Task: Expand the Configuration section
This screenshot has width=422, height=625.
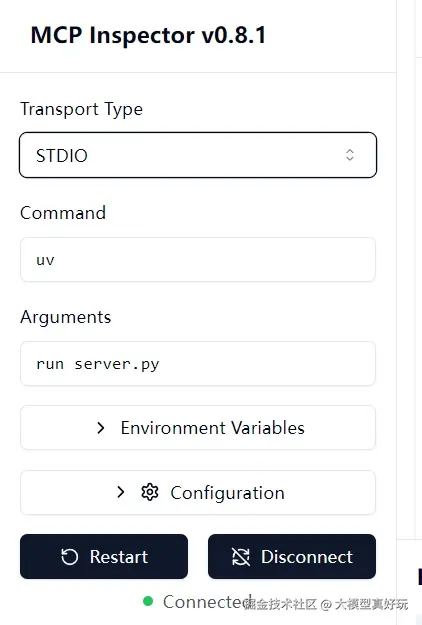Action: [198, 492]
